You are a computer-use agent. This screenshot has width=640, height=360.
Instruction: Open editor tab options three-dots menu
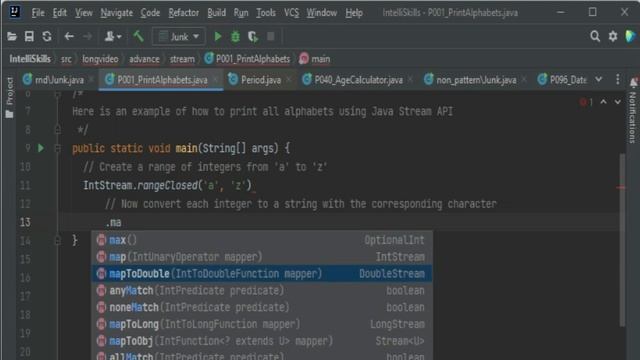(x=618, y=80)
